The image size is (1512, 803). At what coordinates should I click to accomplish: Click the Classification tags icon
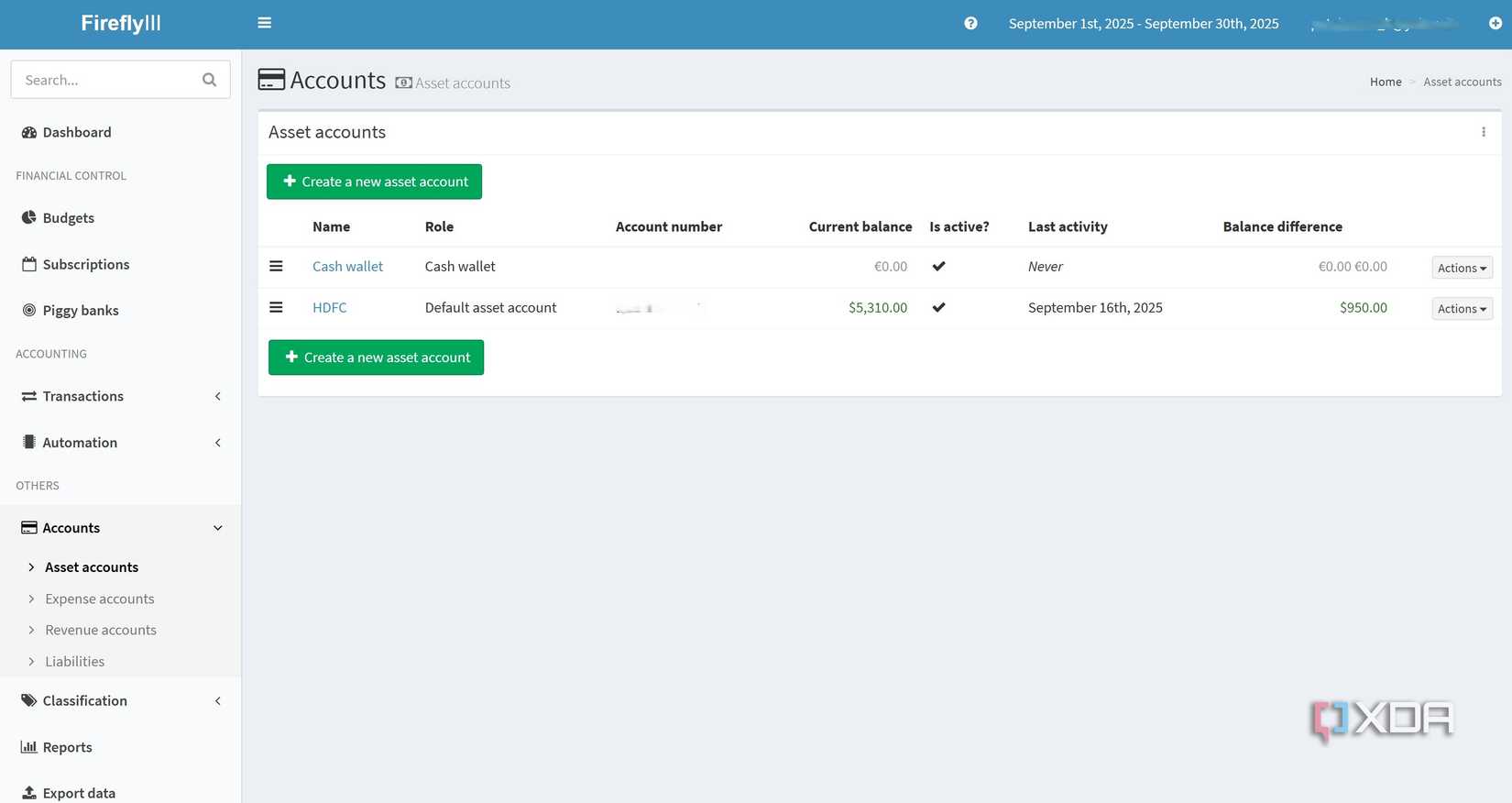point(29,700)
